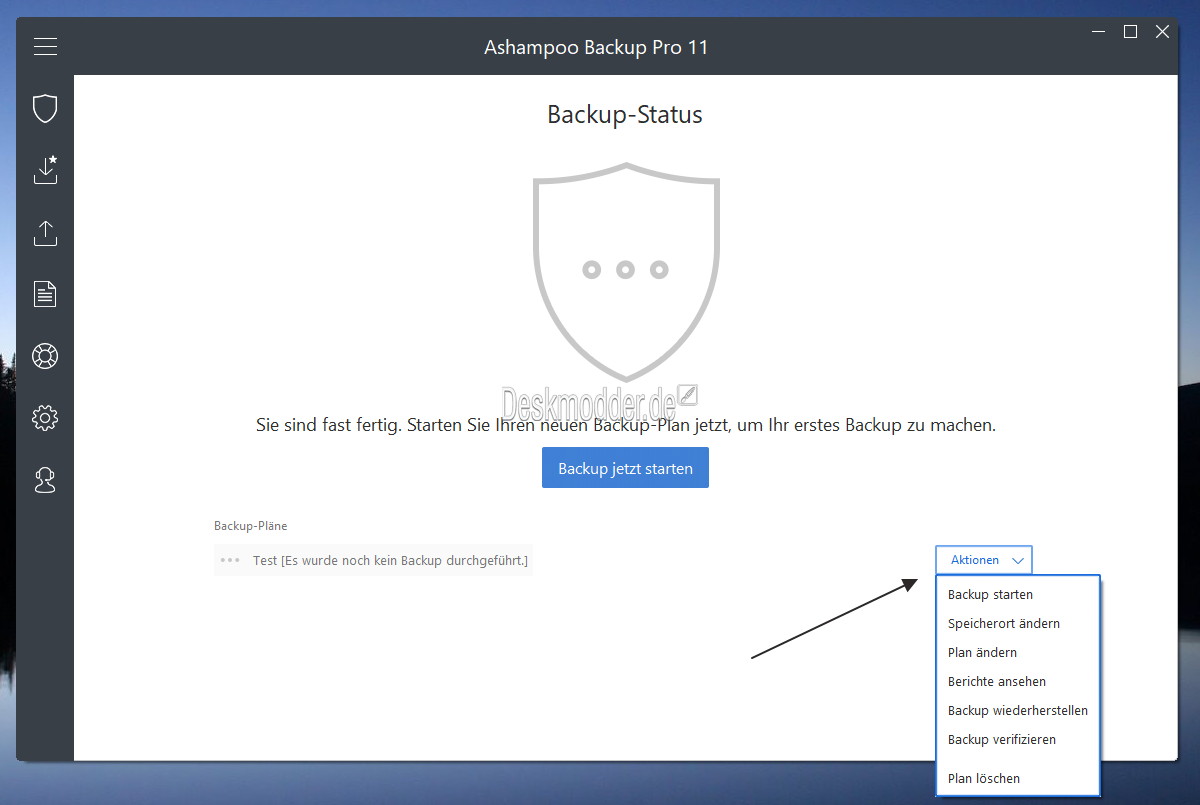Open settings via the gear sidebar icon
Image resolution: width=1200 pixels, height=805 pixels.
(x=45, y=418)
